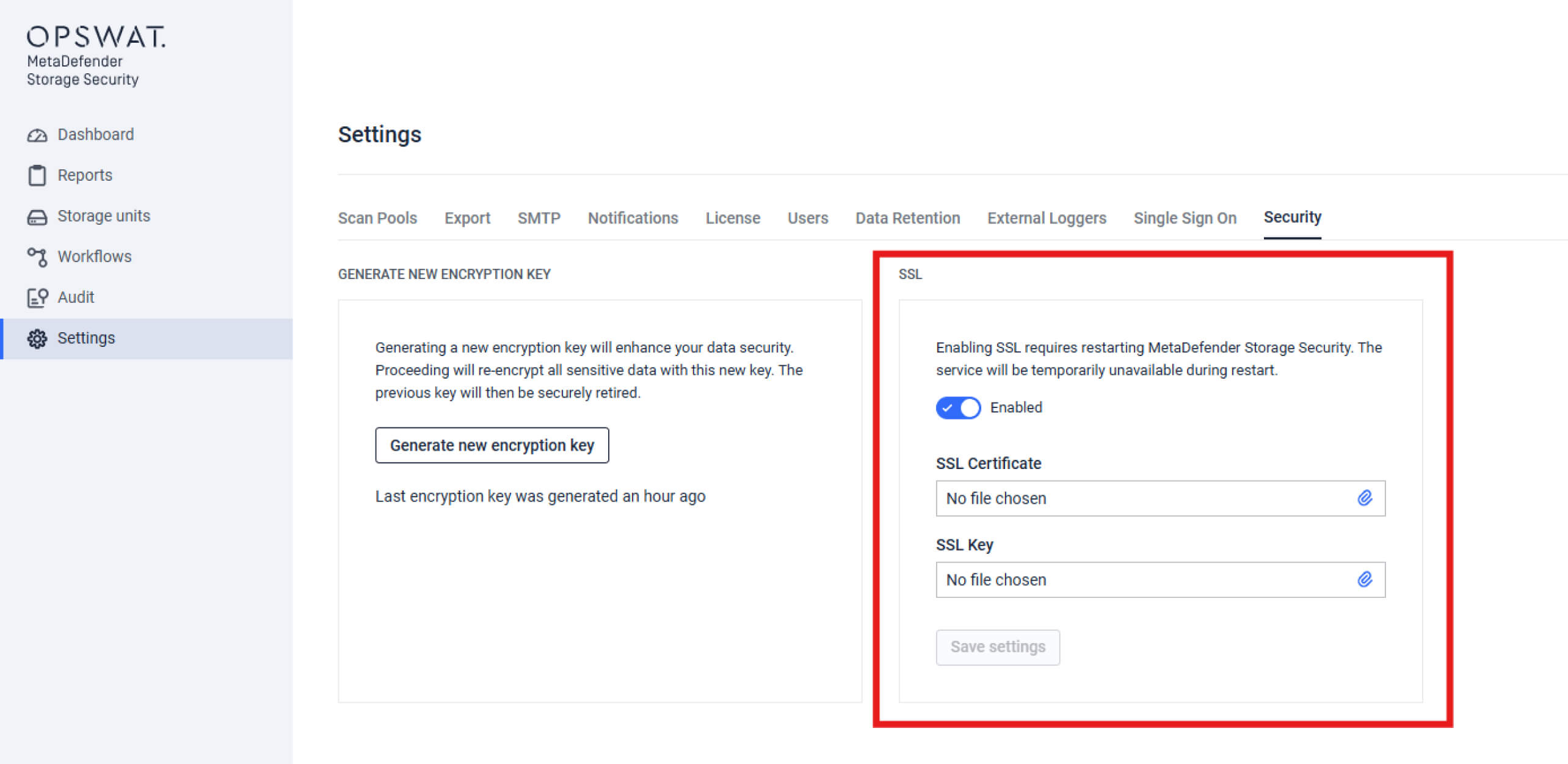Click the Generate new encryption key button
This screenshot has height=764, width=1568.
click(492, 445)
